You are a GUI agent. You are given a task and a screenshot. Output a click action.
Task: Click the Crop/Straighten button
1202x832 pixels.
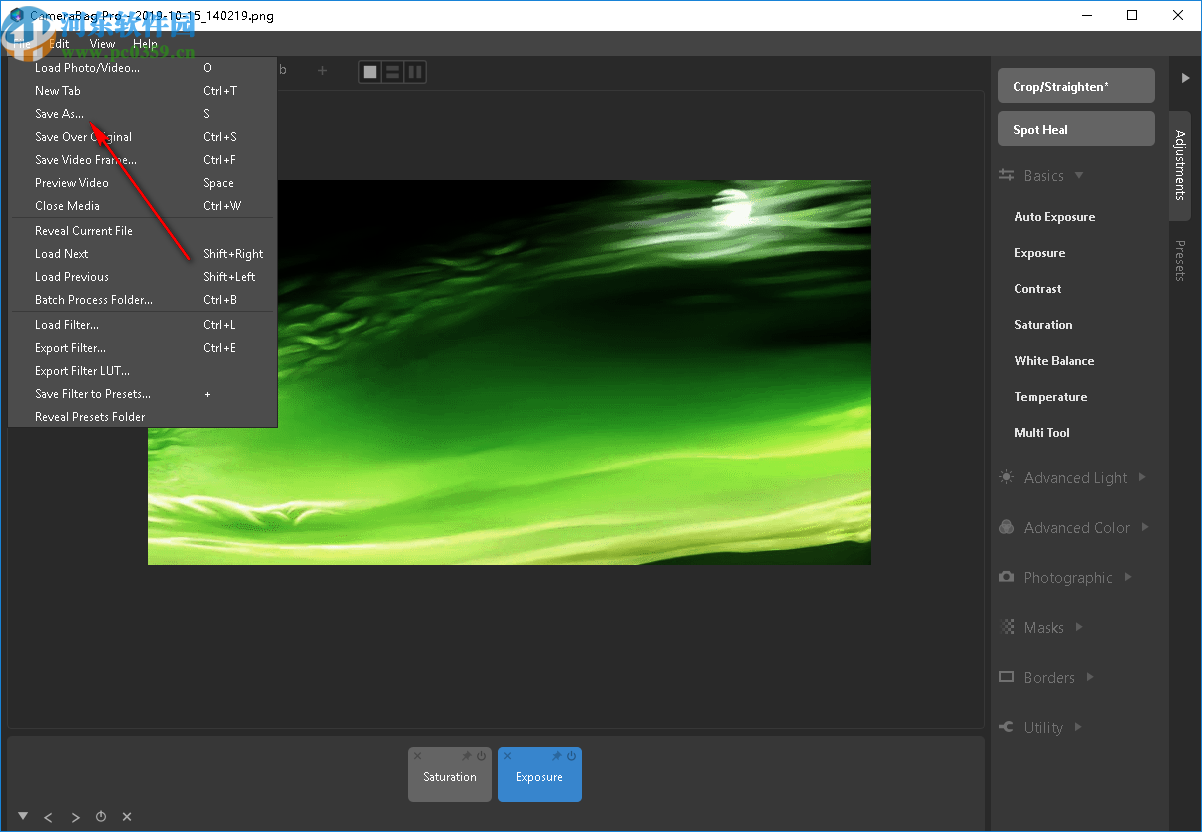[1076, 87]
